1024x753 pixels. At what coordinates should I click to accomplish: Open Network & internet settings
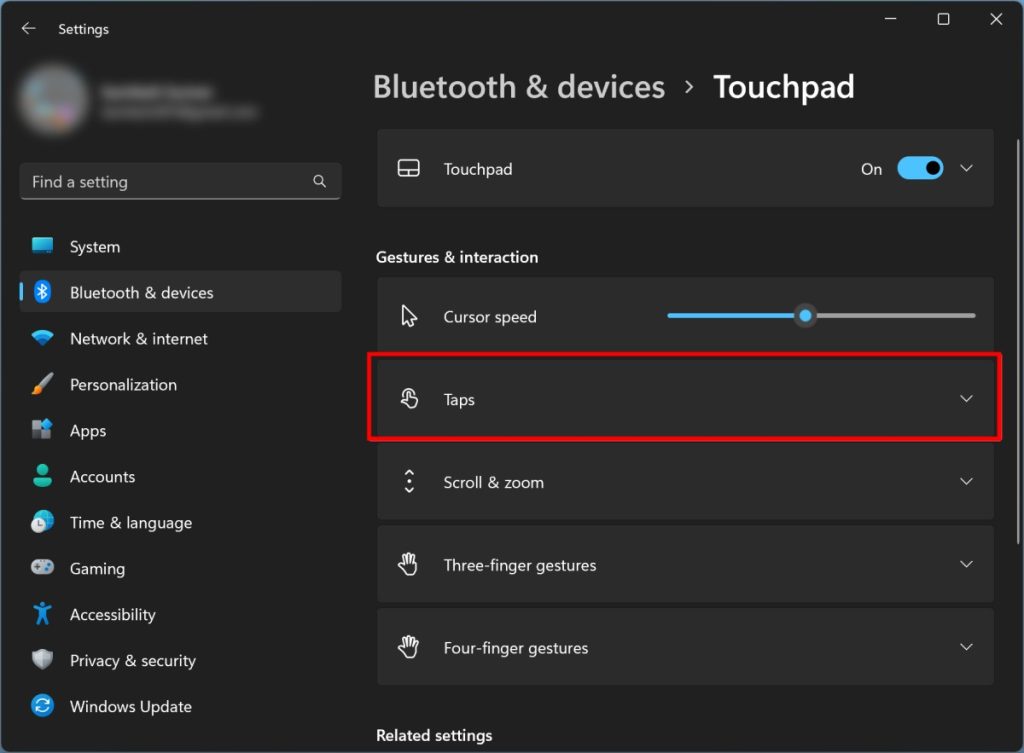(42, 338)
